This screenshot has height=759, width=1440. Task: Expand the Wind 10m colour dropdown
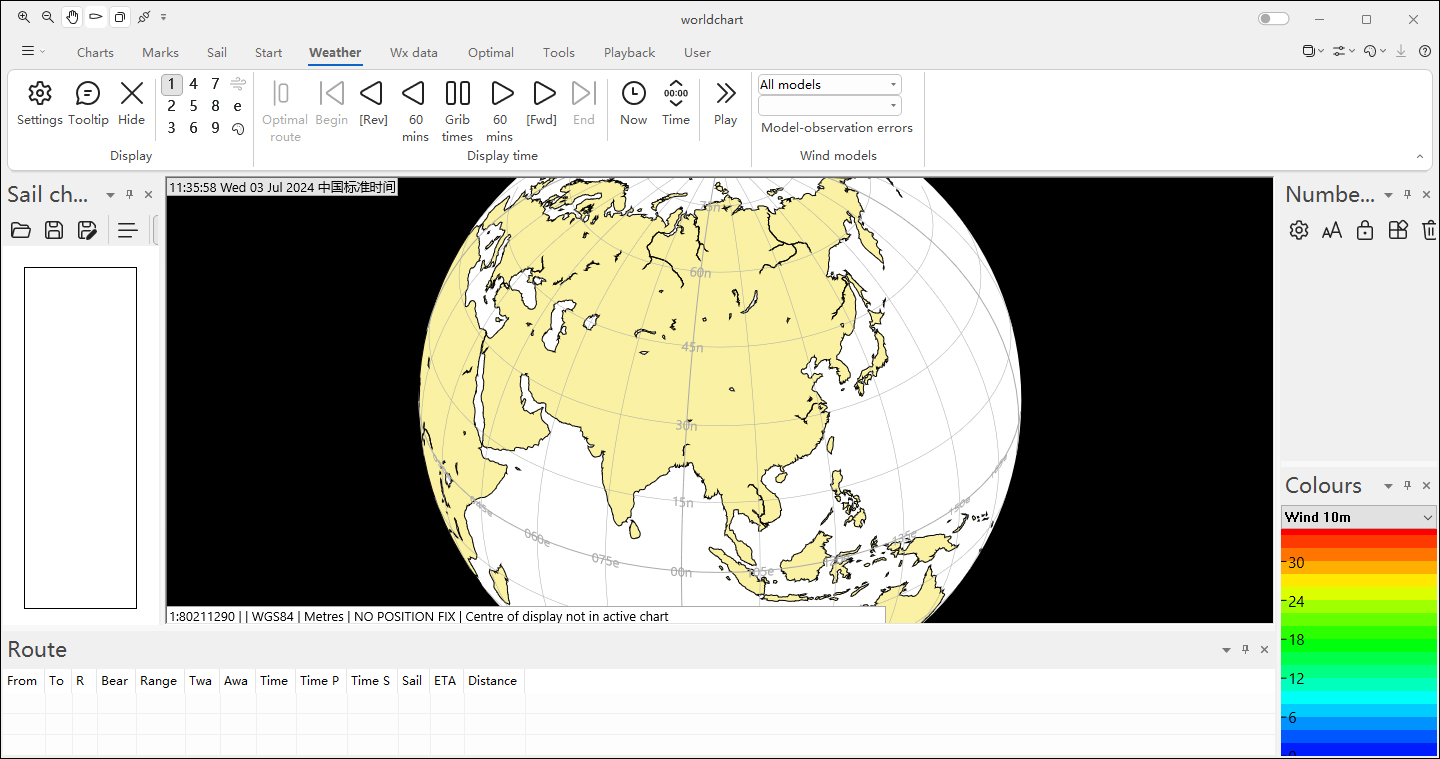1358,517
